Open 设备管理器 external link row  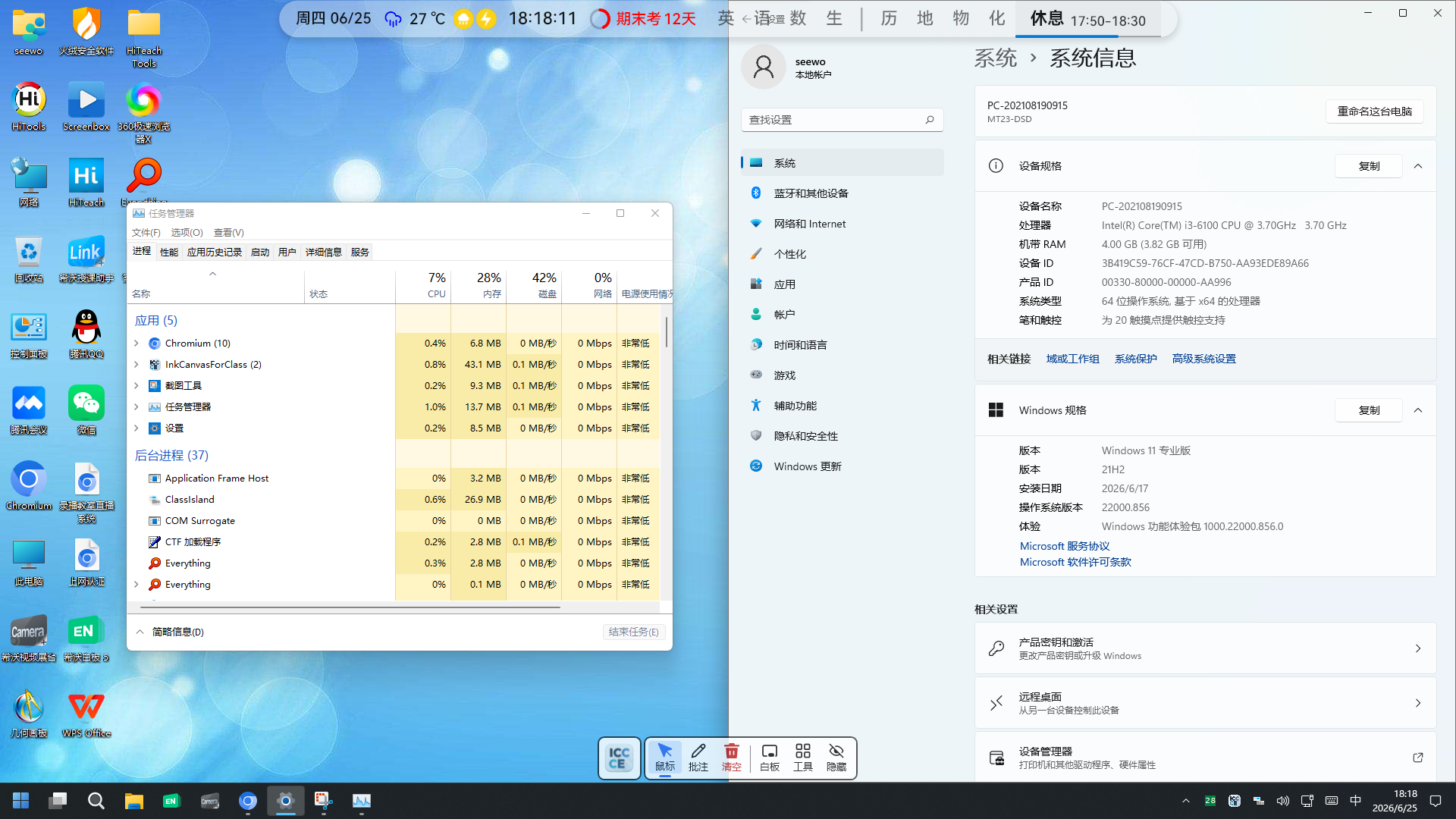pyautogui.click(x=1205, y=758)
